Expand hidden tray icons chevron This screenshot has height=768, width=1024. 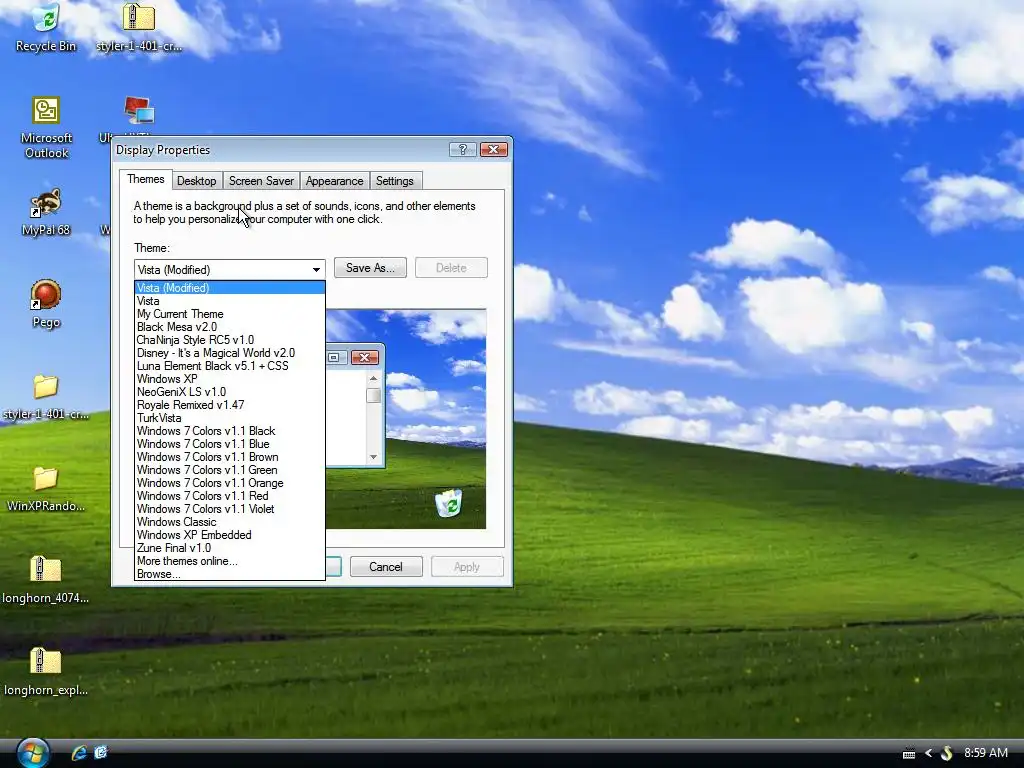(x=928, y=753)
